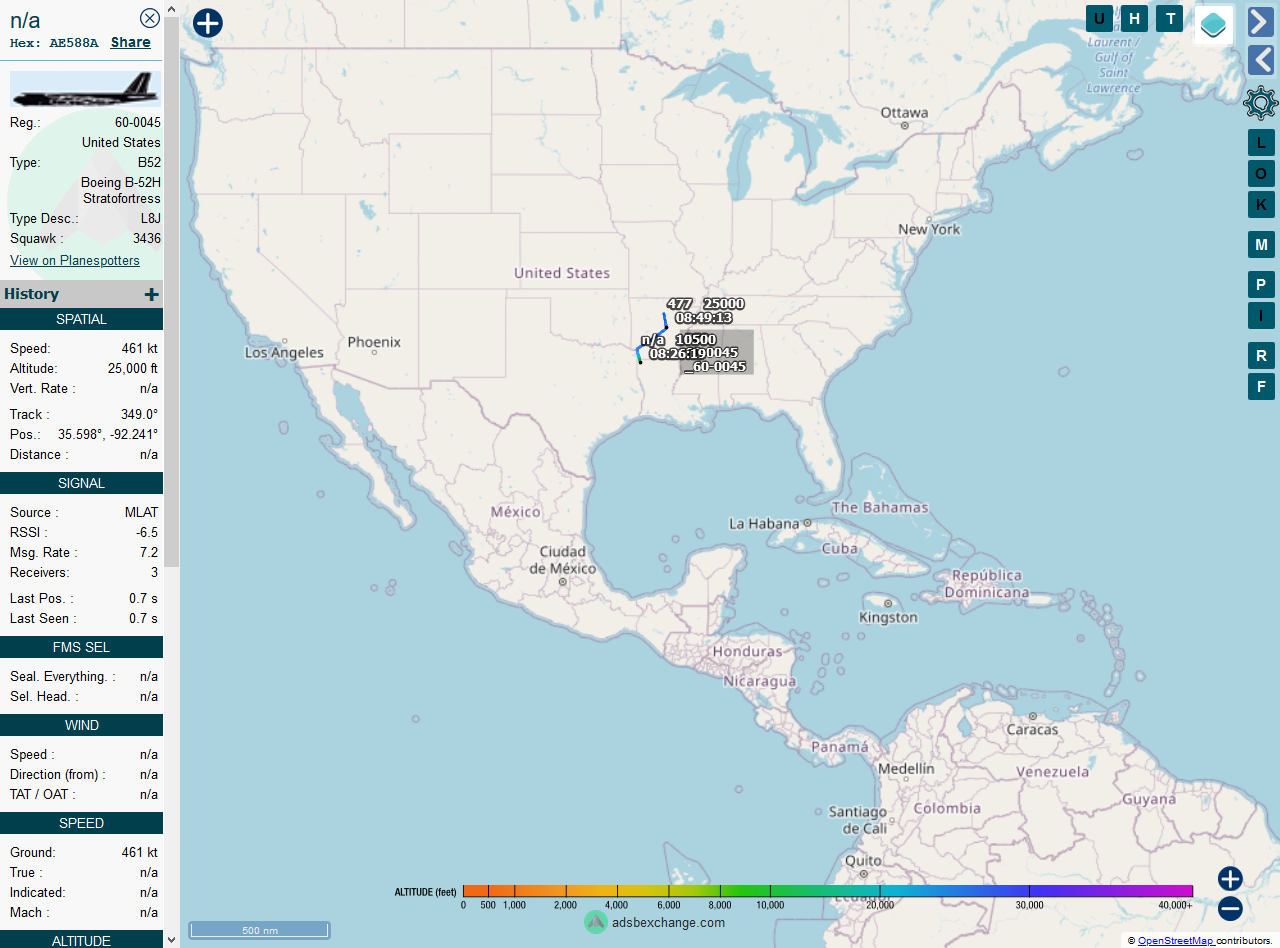Toggle the H button in the map toolbar
This screenshot has height=948, width=1280.
pyautogui.click(x=1134, y=18)
